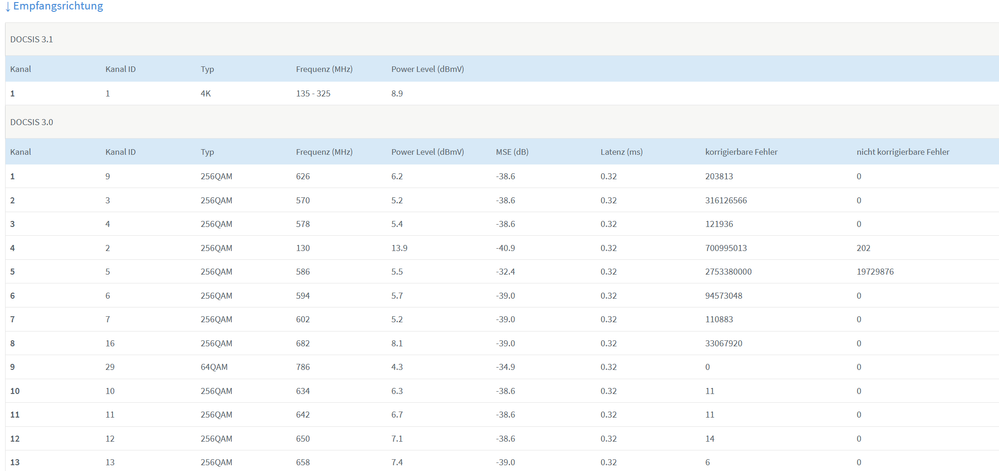This screenshot has width=999, height=471.
Task: Select the 135 - 325 frequency cell
Action: point(313,94)
